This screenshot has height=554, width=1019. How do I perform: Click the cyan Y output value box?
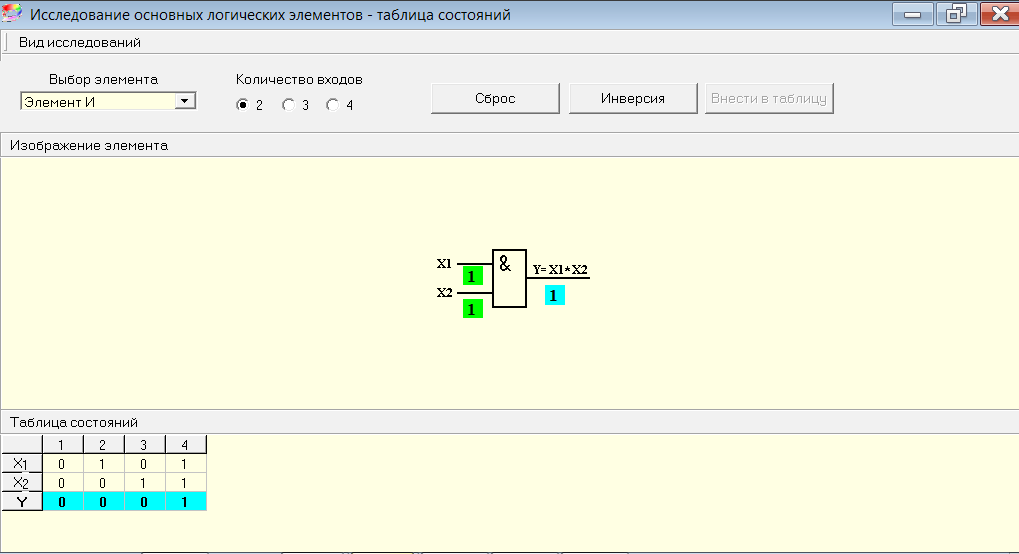[x=554, y=295]
